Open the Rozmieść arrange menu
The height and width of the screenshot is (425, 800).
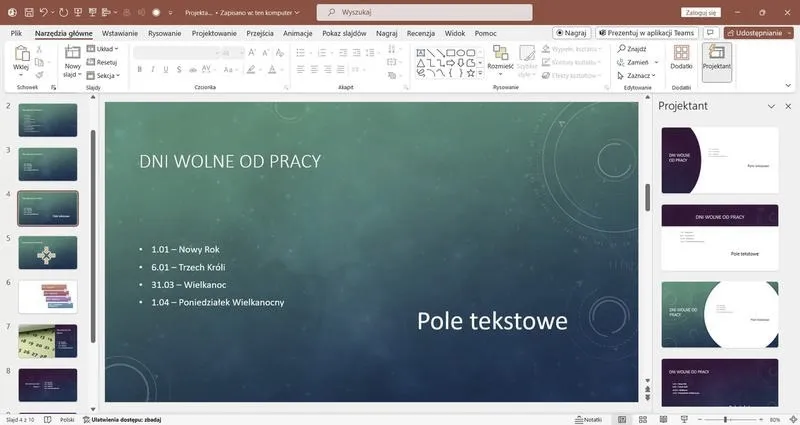click(500, 61)
